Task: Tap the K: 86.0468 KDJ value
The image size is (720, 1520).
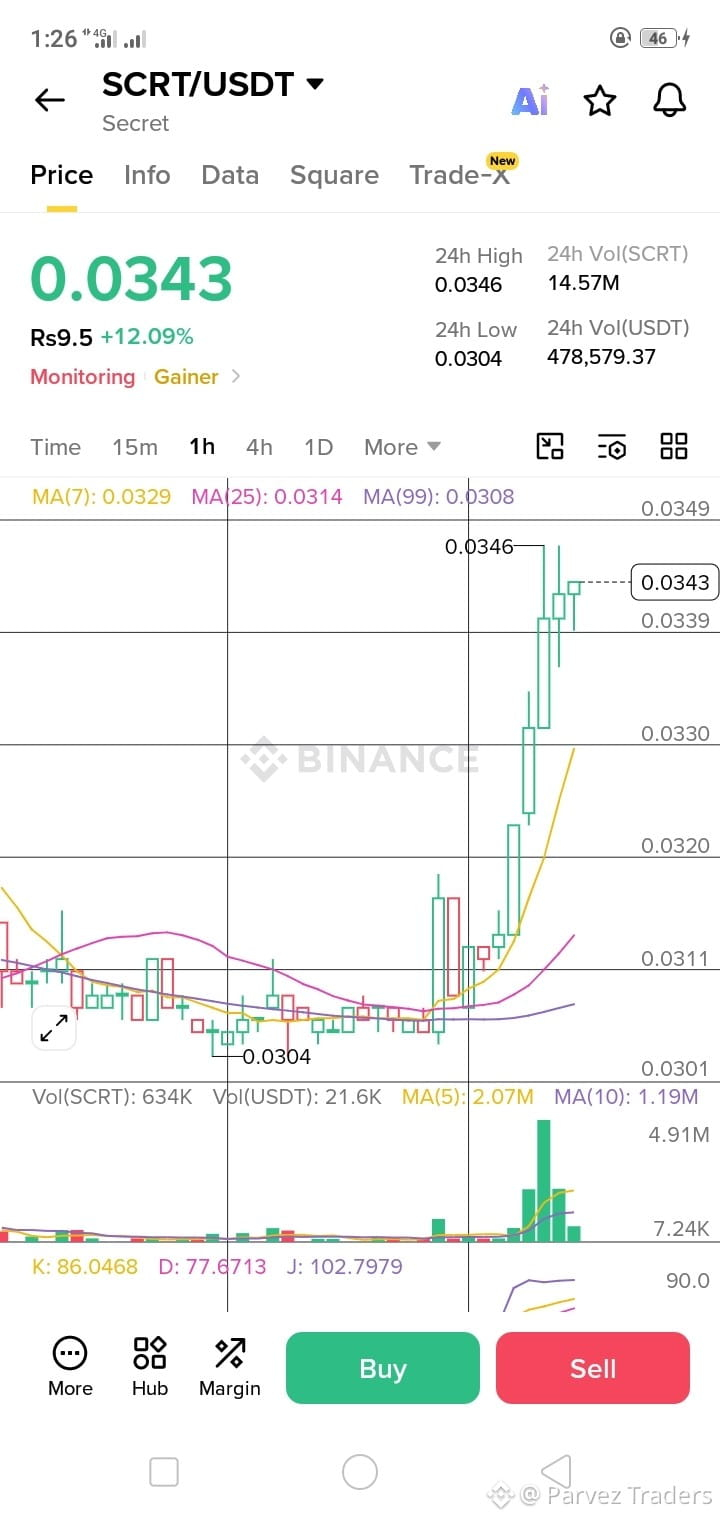Action: (85, 1267)
